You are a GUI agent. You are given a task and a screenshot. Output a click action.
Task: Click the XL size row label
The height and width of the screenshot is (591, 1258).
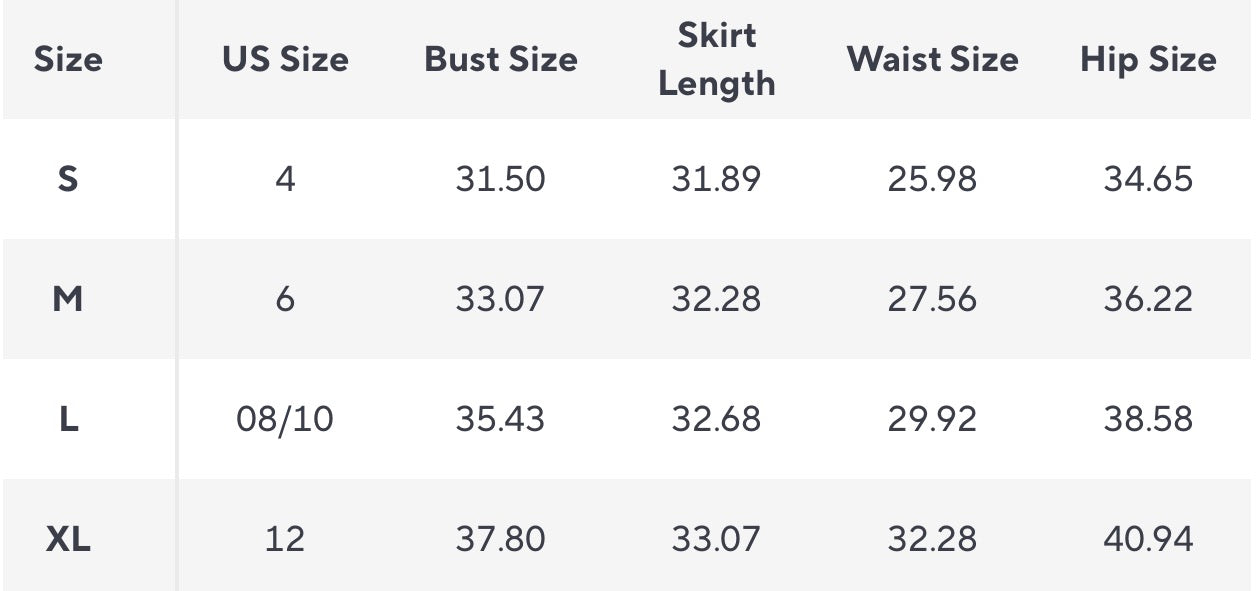[68, 540]
